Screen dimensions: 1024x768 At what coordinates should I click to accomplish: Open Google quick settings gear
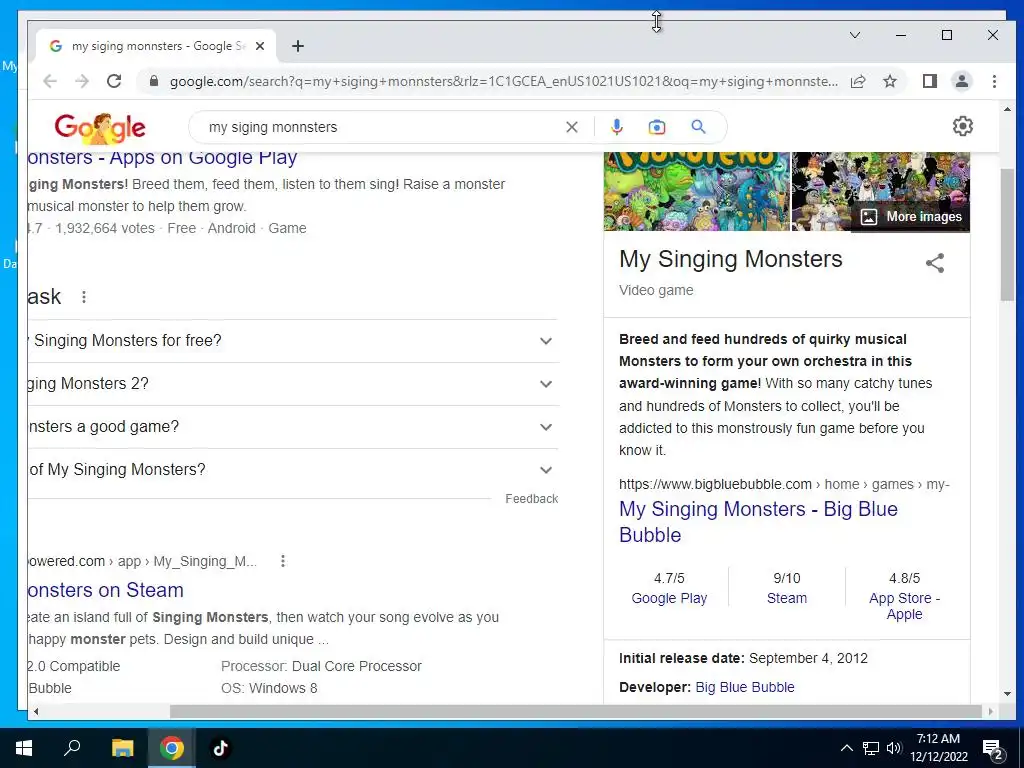coord(963,126)
